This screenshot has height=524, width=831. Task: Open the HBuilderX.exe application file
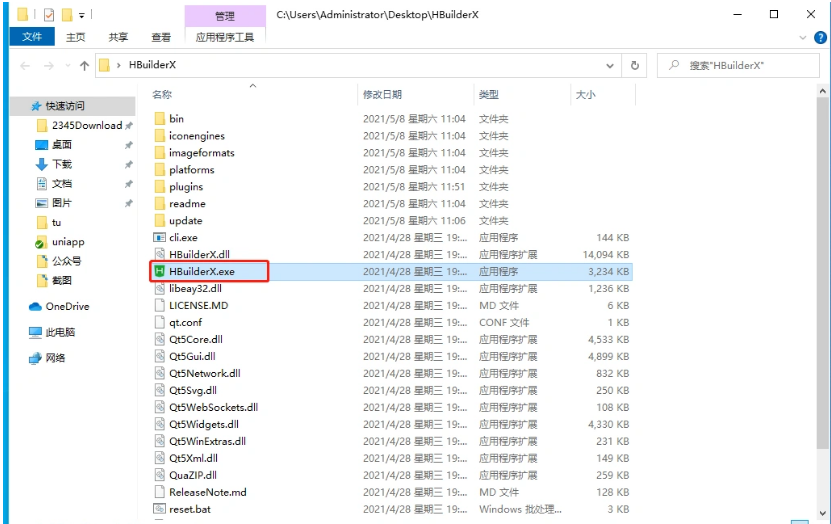click(x=201, y=271)
